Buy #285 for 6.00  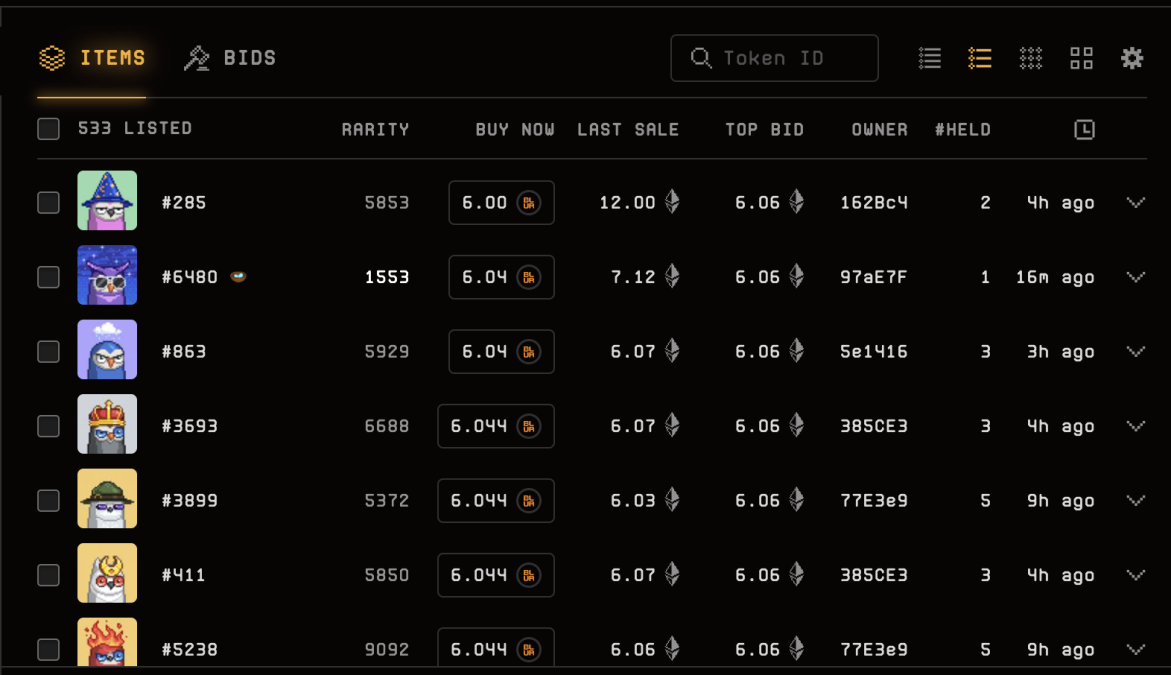pyautogui.click(x=501, y=202)
